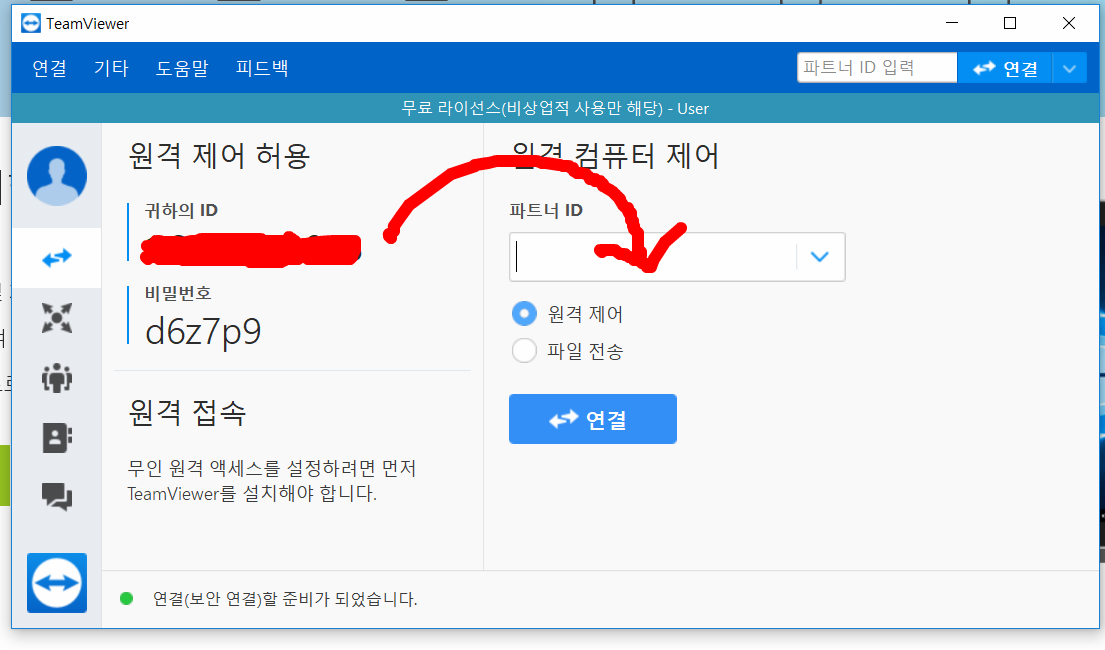Click the license banner 무료 라이선스 text
Screen dimensions: 1105x650
click(x=555, y=109)
